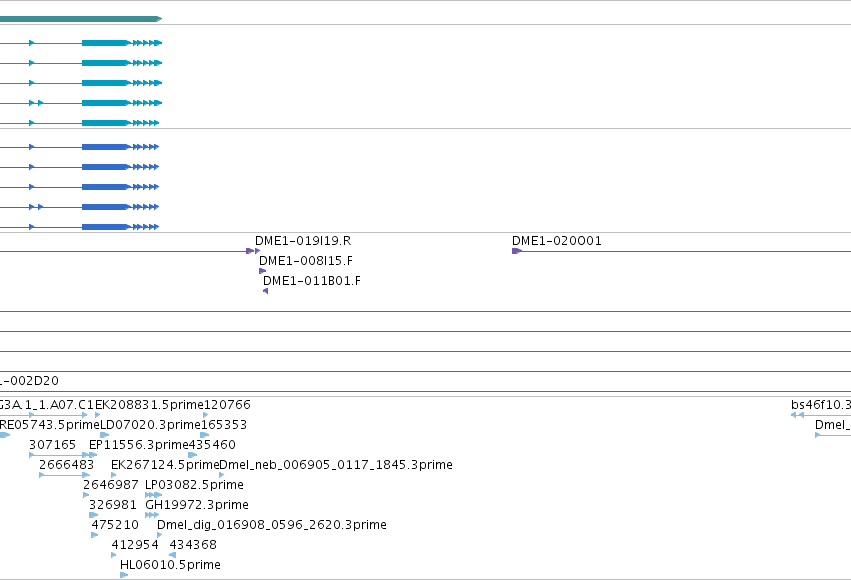Click the arrow glyph under 165353
Image resolution: width=851 pixels, height=580 pixels.
pyautogui.click(x=205, y=435)
